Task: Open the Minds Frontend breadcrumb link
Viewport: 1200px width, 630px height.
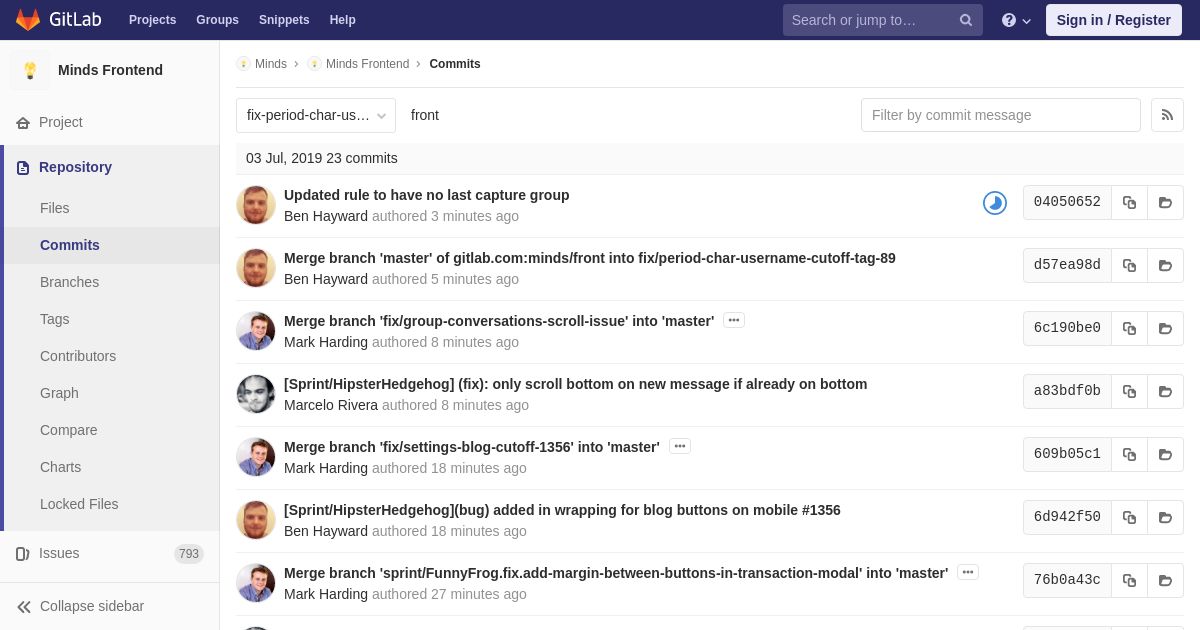Action: pyautogui.click(x=367, y=64)
